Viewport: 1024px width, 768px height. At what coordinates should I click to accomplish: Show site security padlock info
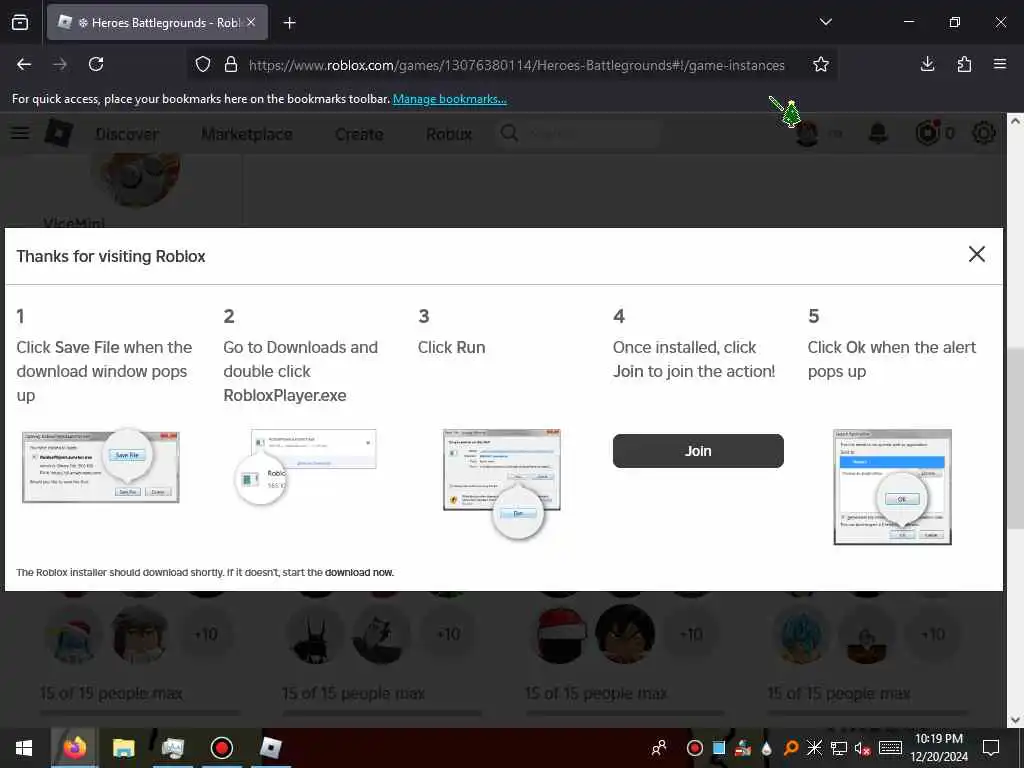click(231, 65)
